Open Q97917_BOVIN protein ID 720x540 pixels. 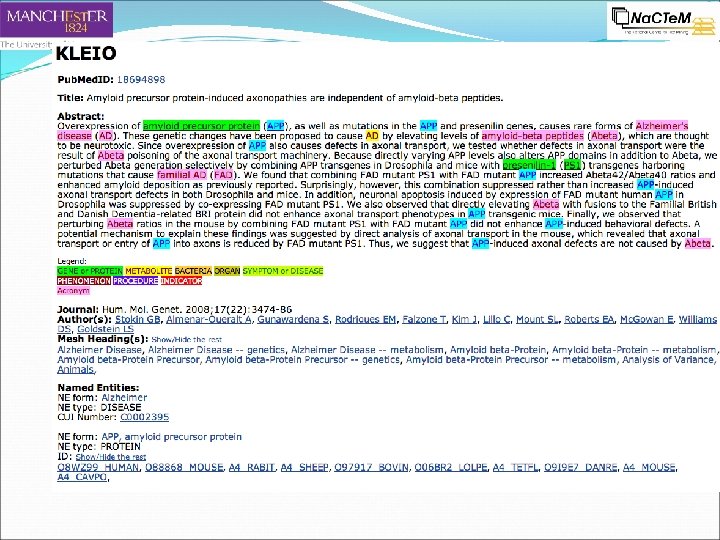371,467
